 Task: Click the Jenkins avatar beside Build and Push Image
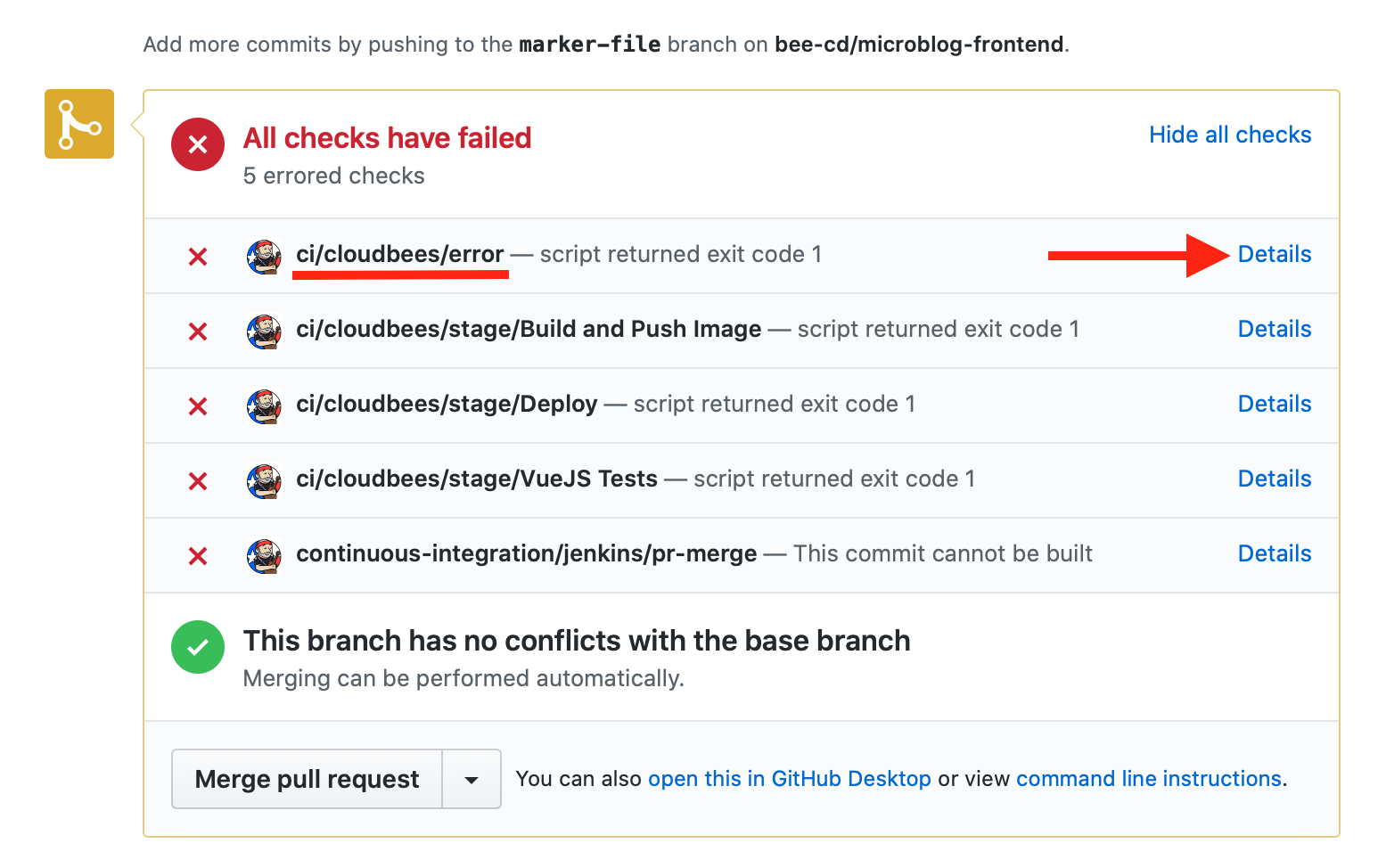pos(264,332)
